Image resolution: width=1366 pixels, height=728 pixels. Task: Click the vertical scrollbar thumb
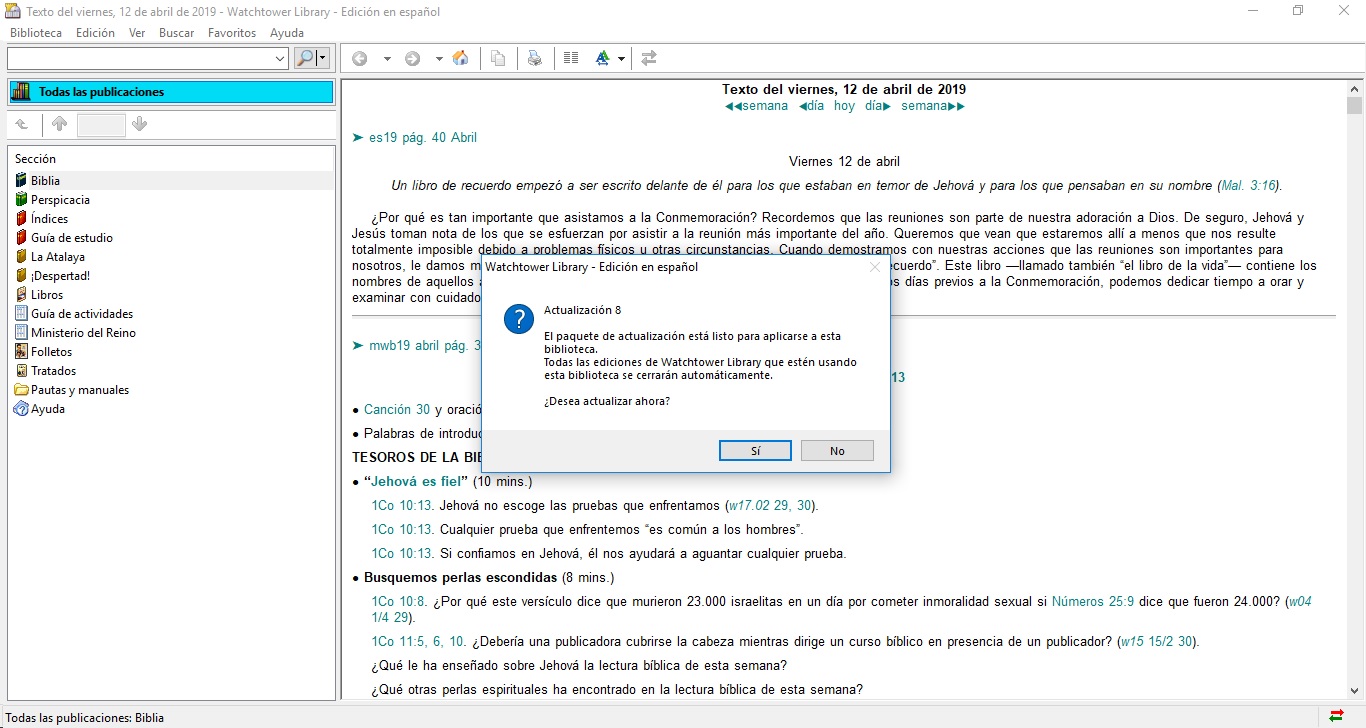pos(1354,106)
